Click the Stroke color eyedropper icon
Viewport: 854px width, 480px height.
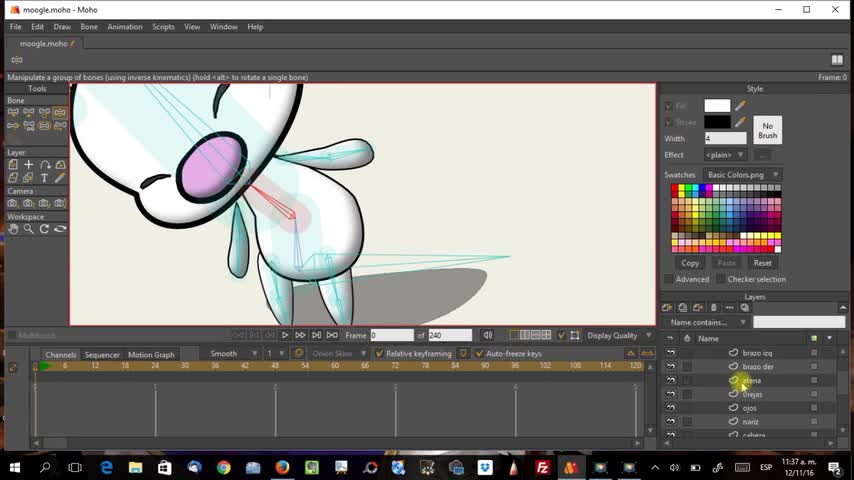[740, 122]
